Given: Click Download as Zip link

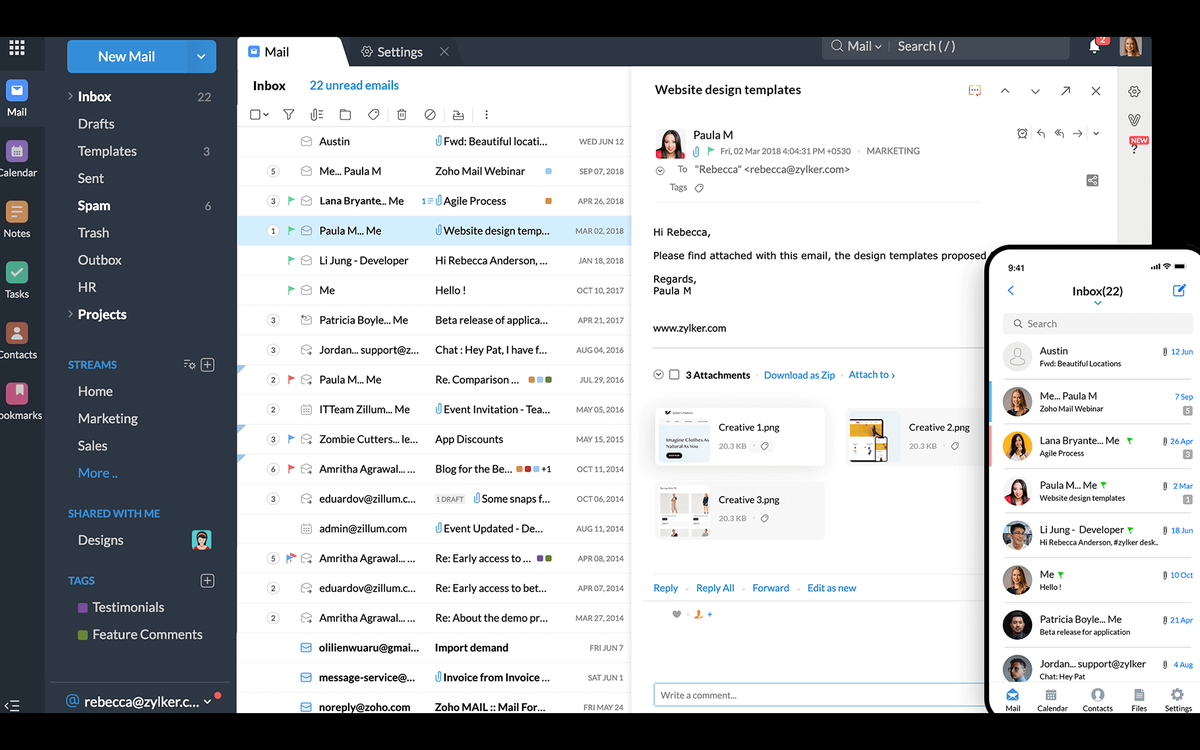Looking at the screenshot, I should coord(799,375).
